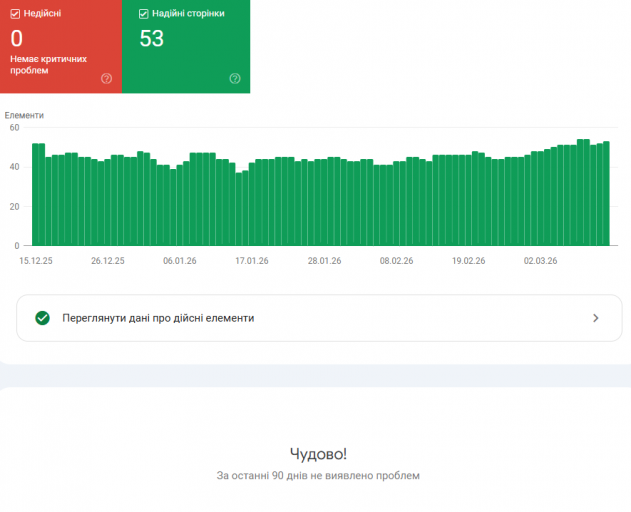This screenshot has height=512, width=631.
Task: Click y-axis value 60
Action: click(14, 128)
